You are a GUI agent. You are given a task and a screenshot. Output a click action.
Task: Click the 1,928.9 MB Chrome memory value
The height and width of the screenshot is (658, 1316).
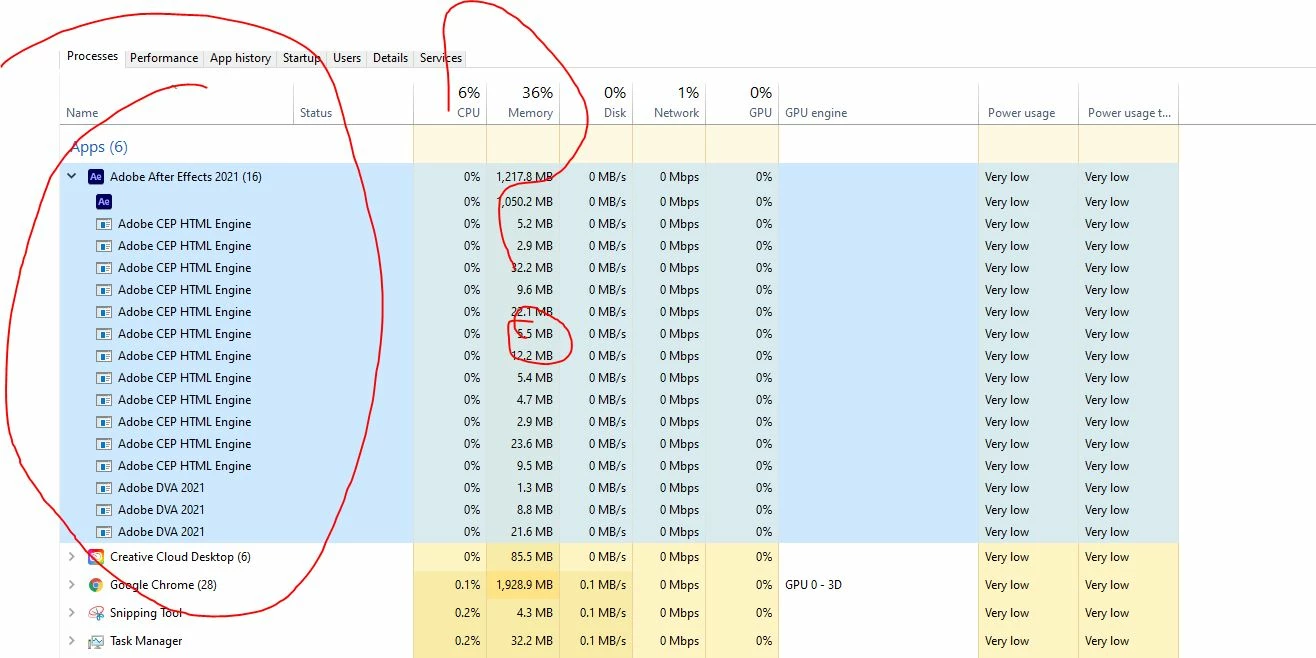[x=524, y=585]
